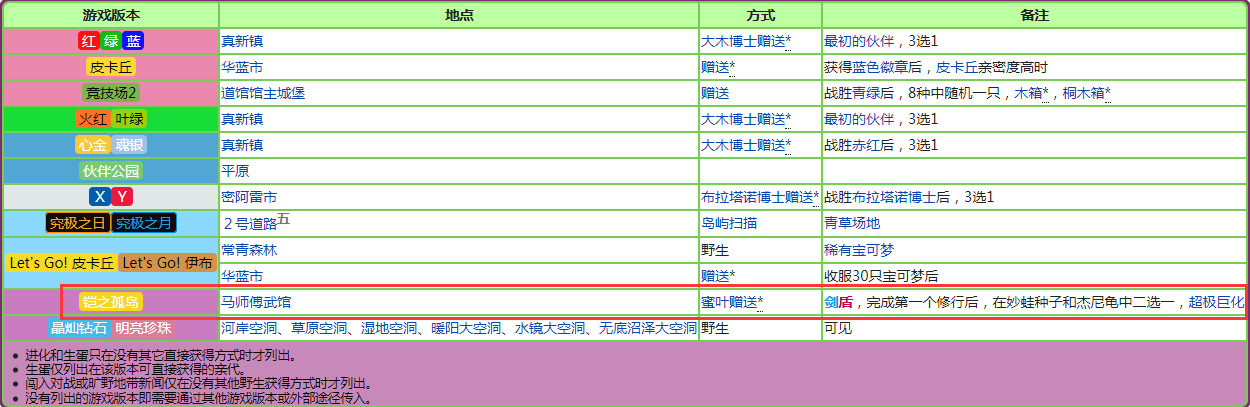Click the 青草场地 note cell
The image size is (1250, 407).
click(x=852, y=223)
